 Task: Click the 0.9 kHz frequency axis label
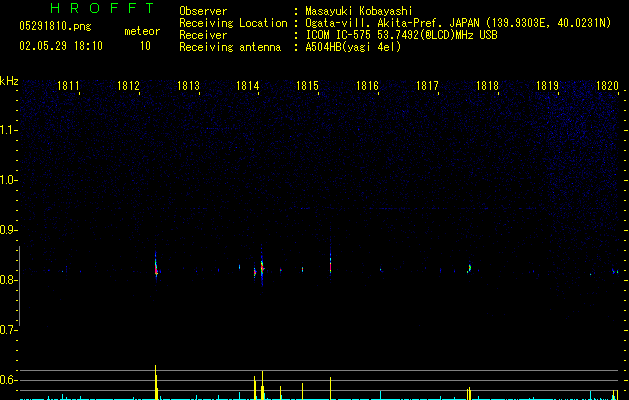[8, 230]
